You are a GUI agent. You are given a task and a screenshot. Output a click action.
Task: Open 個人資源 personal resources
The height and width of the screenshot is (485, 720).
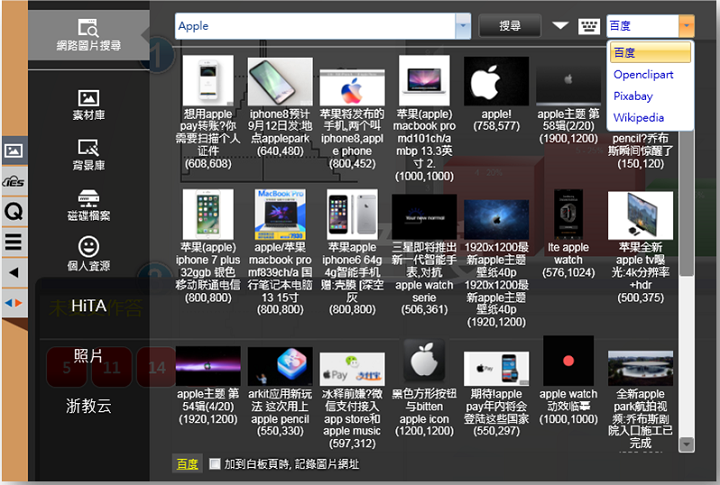89,254
